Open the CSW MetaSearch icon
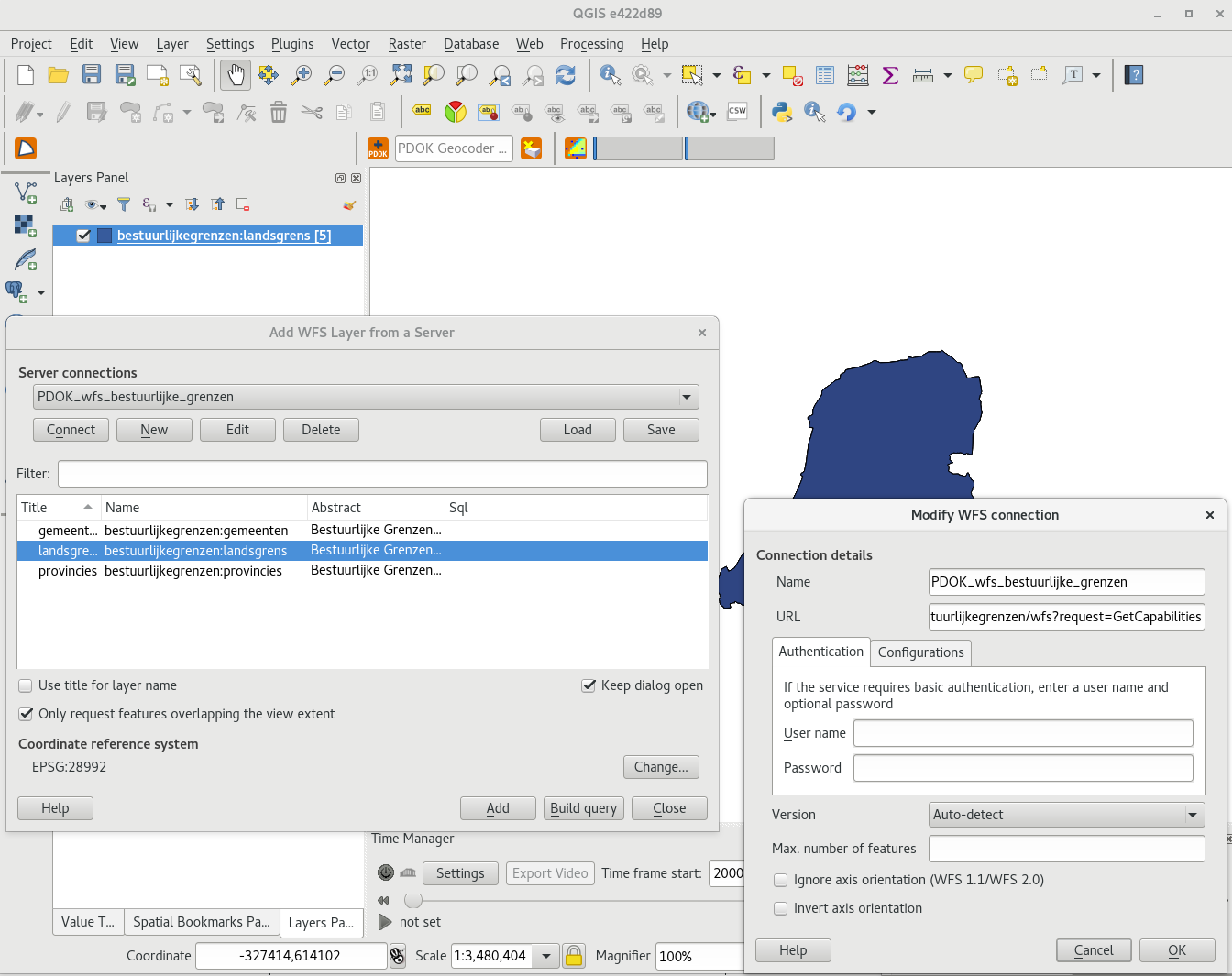The image size is (1232, 976). click(737, 112)
